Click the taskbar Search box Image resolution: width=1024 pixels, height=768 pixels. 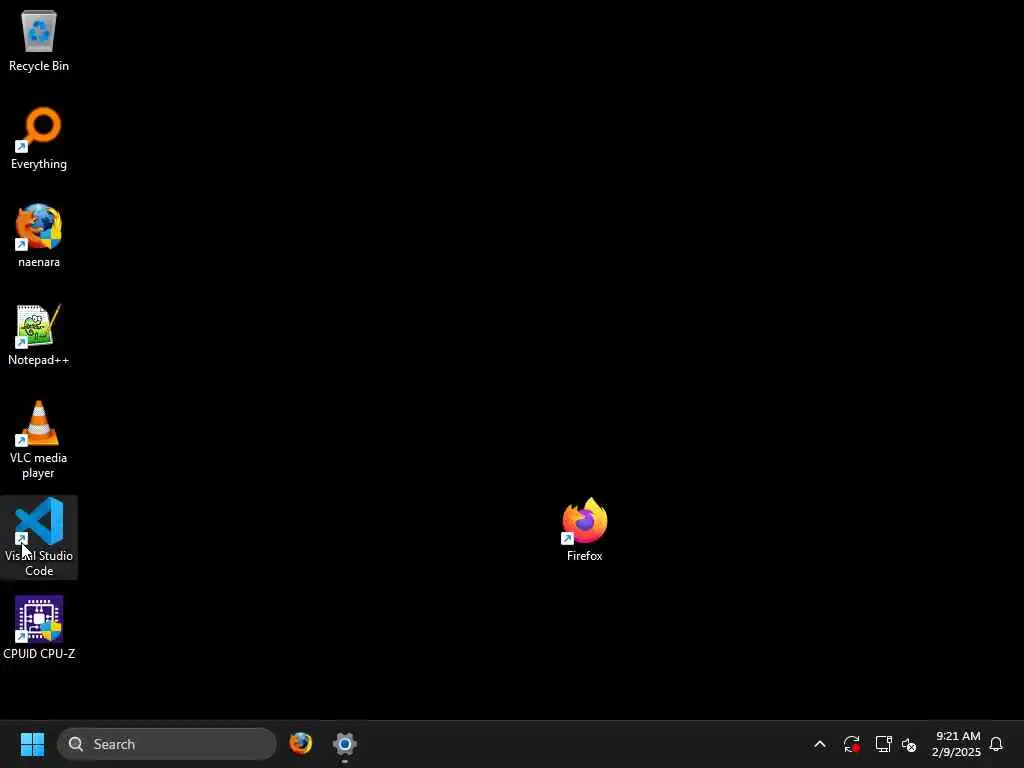[x=167, y=744]
